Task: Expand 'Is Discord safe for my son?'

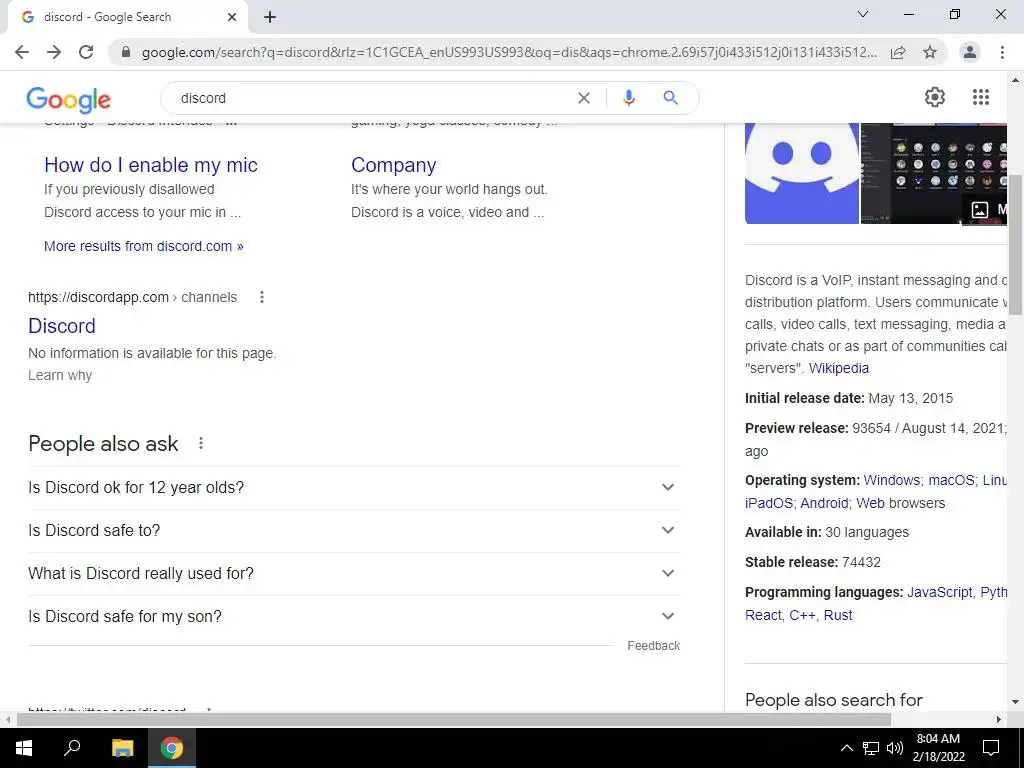Action: pos(354,616)
